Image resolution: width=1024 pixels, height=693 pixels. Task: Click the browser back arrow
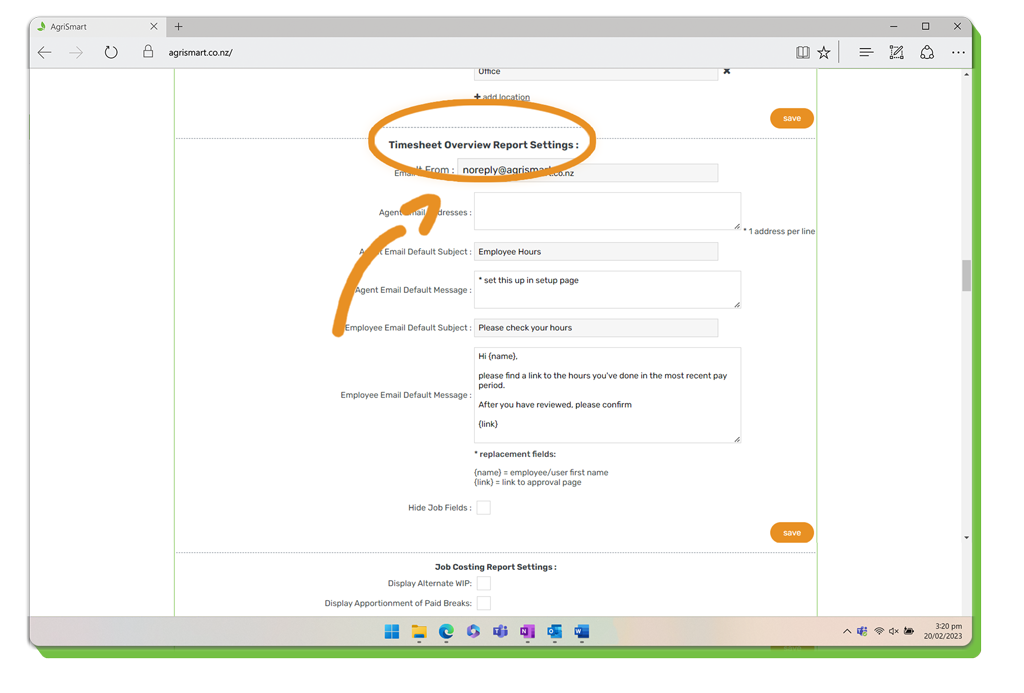[x=45, y=53]
